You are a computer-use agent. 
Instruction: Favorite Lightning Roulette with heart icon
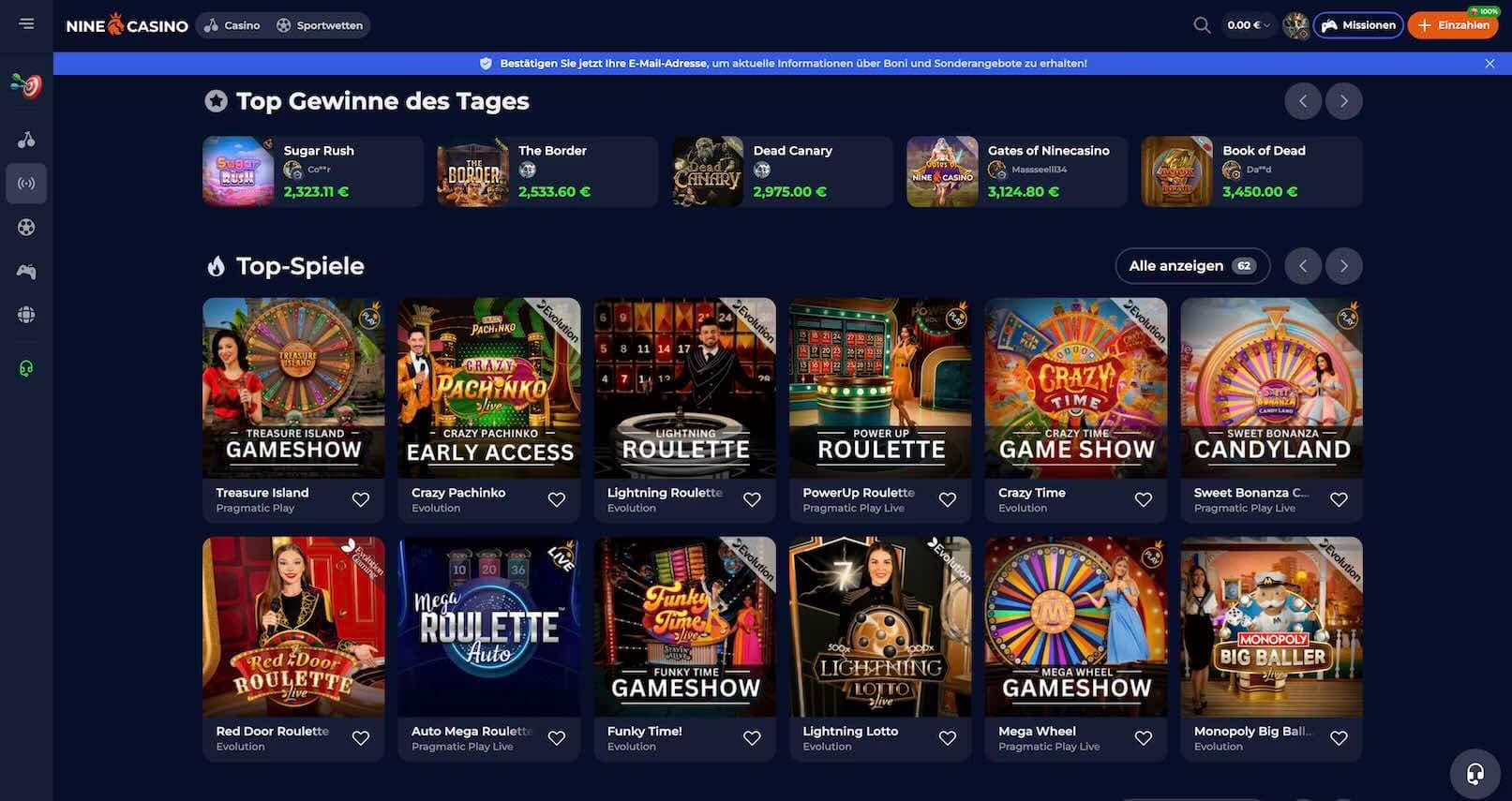pyautogui.click(x=752, y=500)
